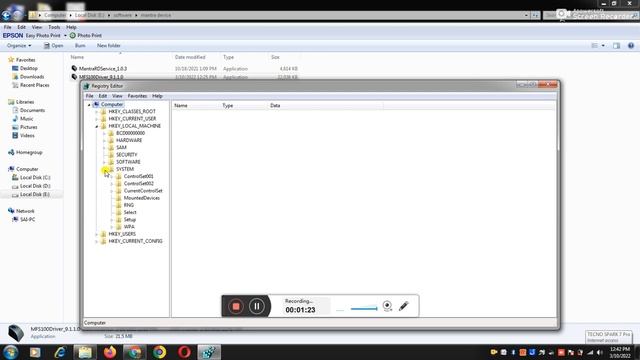
Task: Pause the screen recording
Action: [257, 306]
